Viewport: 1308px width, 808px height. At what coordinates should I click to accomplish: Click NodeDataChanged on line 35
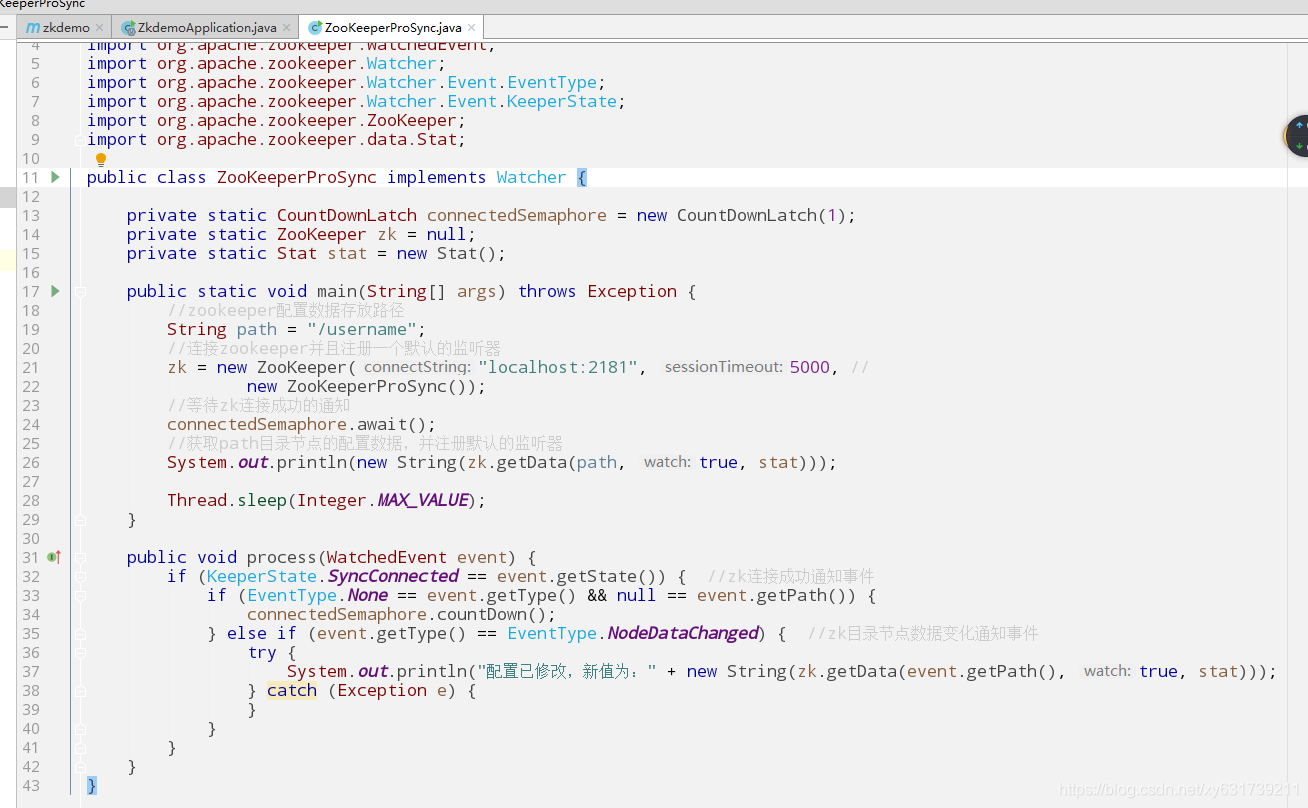pyautogui.click(x=683, y=633)
